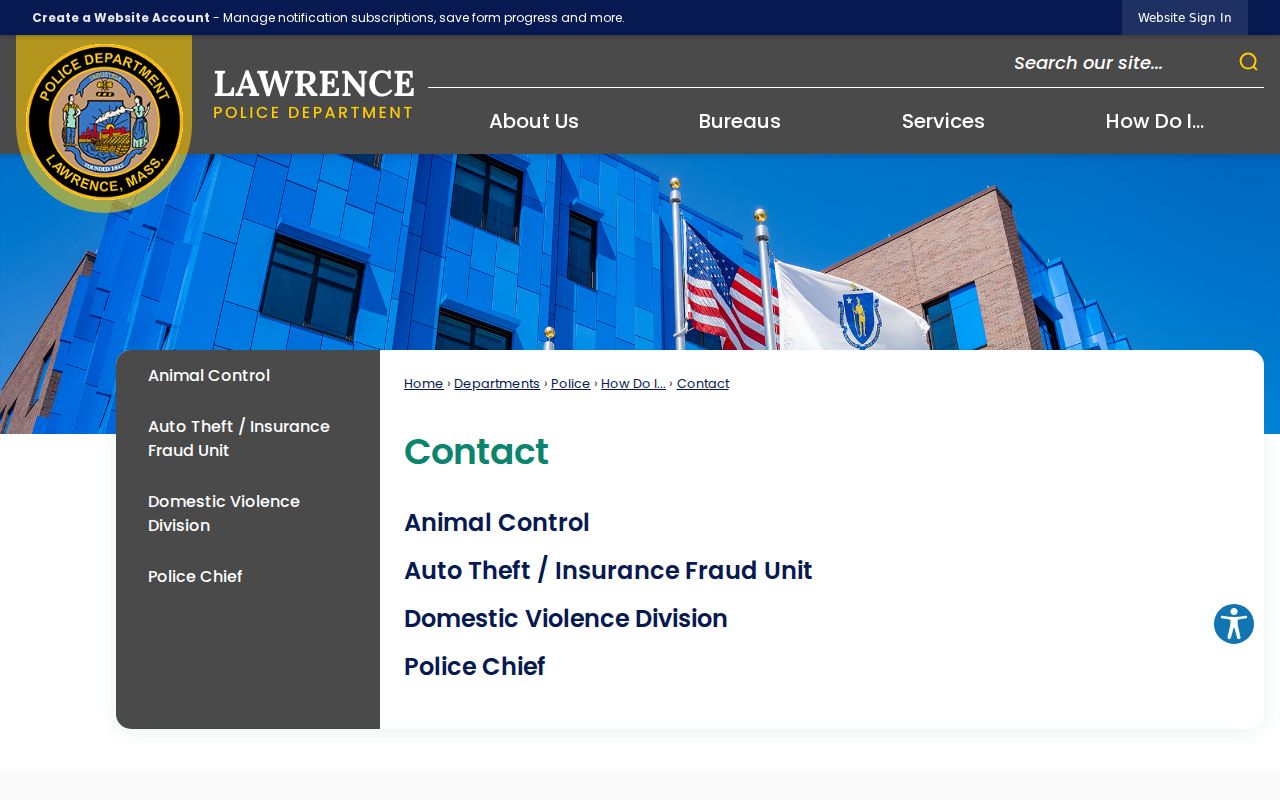Open the Bureaus menu
The width and height of the screenshot is (1280, 800).
point(740,121)
